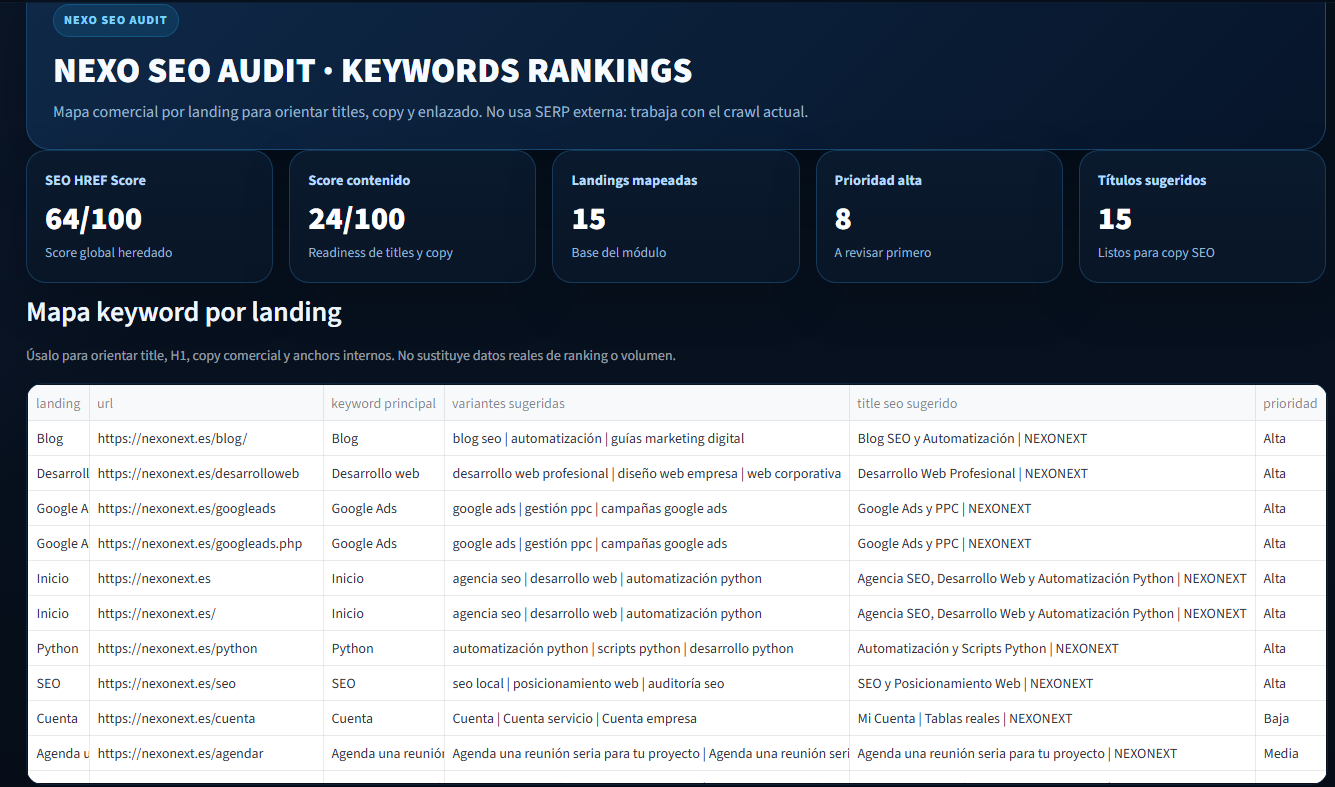
Task: Click the Prioridad alta summary card
Action: pos(939,216)
